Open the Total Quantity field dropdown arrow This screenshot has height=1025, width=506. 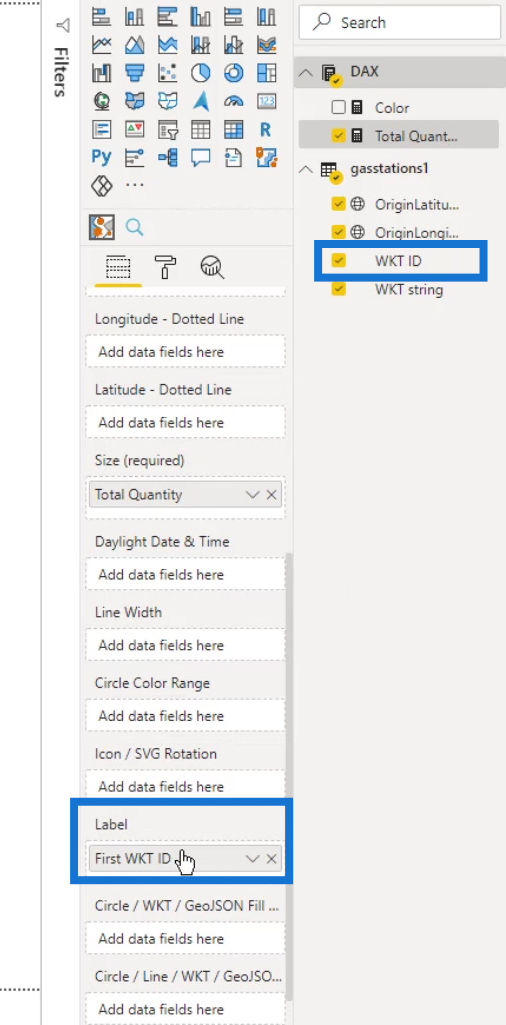tap(252, 495)
